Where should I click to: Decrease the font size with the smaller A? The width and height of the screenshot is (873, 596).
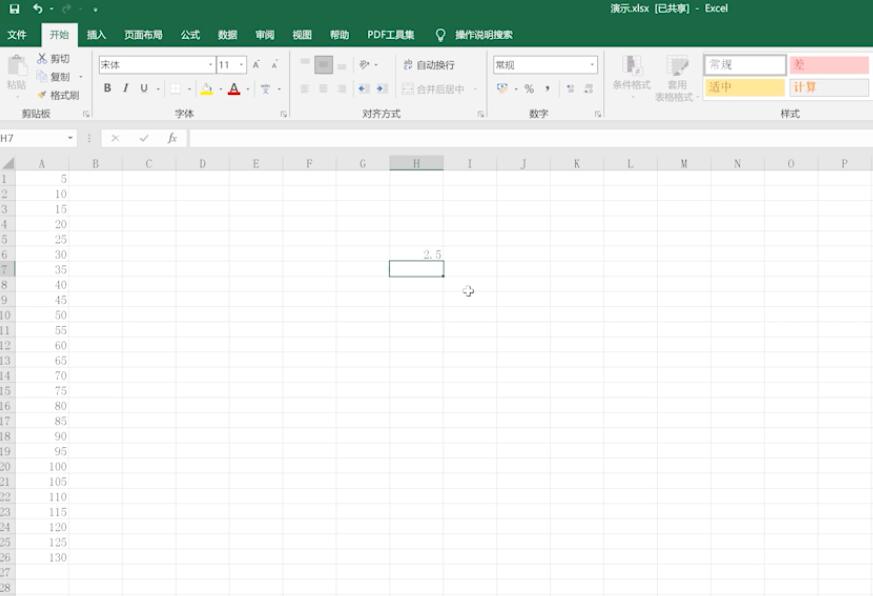click(x=274, y=65)
